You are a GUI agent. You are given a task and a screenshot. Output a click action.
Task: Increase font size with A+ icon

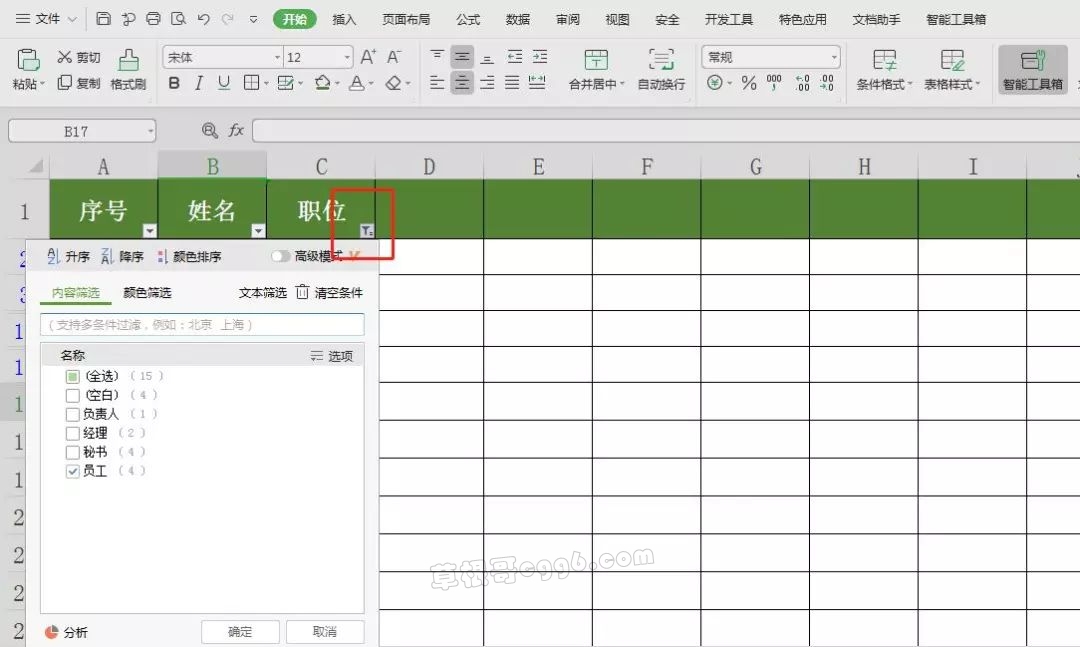click(368, 57)
